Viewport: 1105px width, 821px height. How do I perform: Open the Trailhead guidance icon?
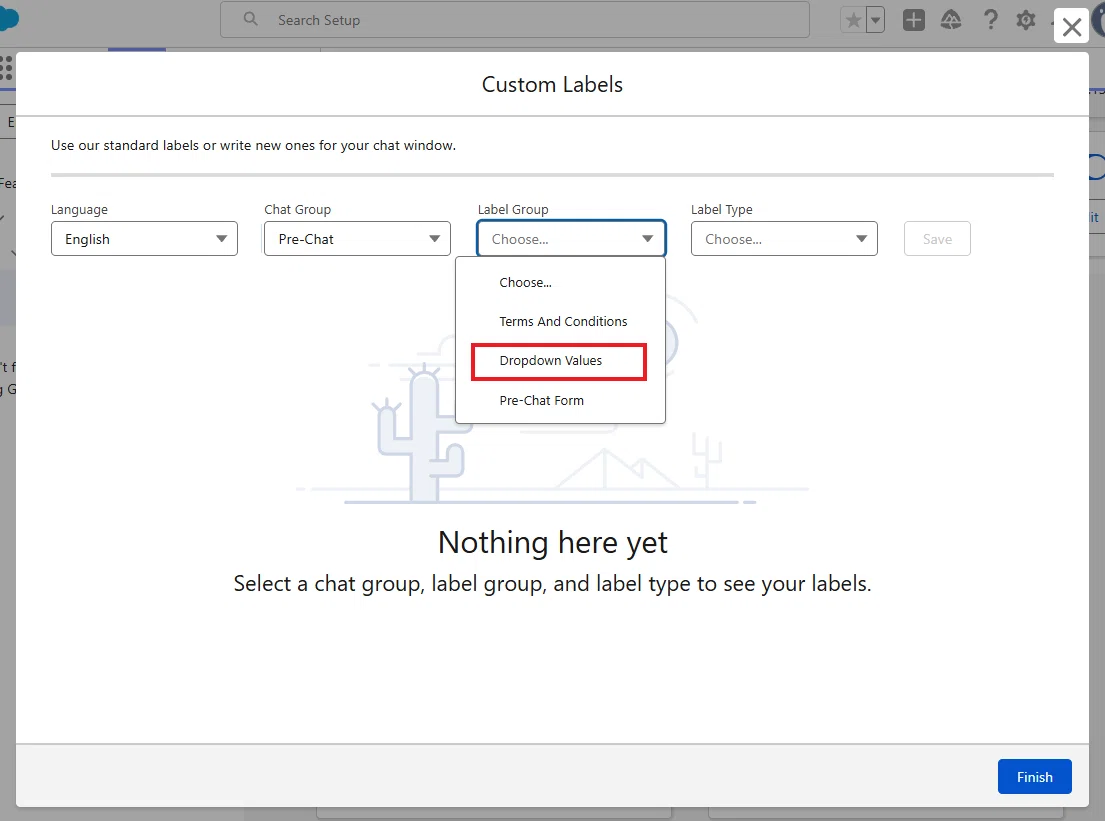coord(951,20)
